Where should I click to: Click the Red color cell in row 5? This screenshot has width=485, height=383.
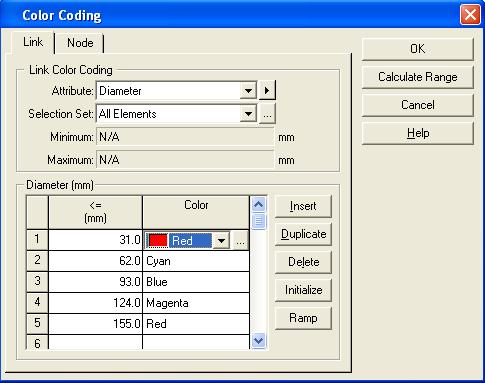(196, 324)
